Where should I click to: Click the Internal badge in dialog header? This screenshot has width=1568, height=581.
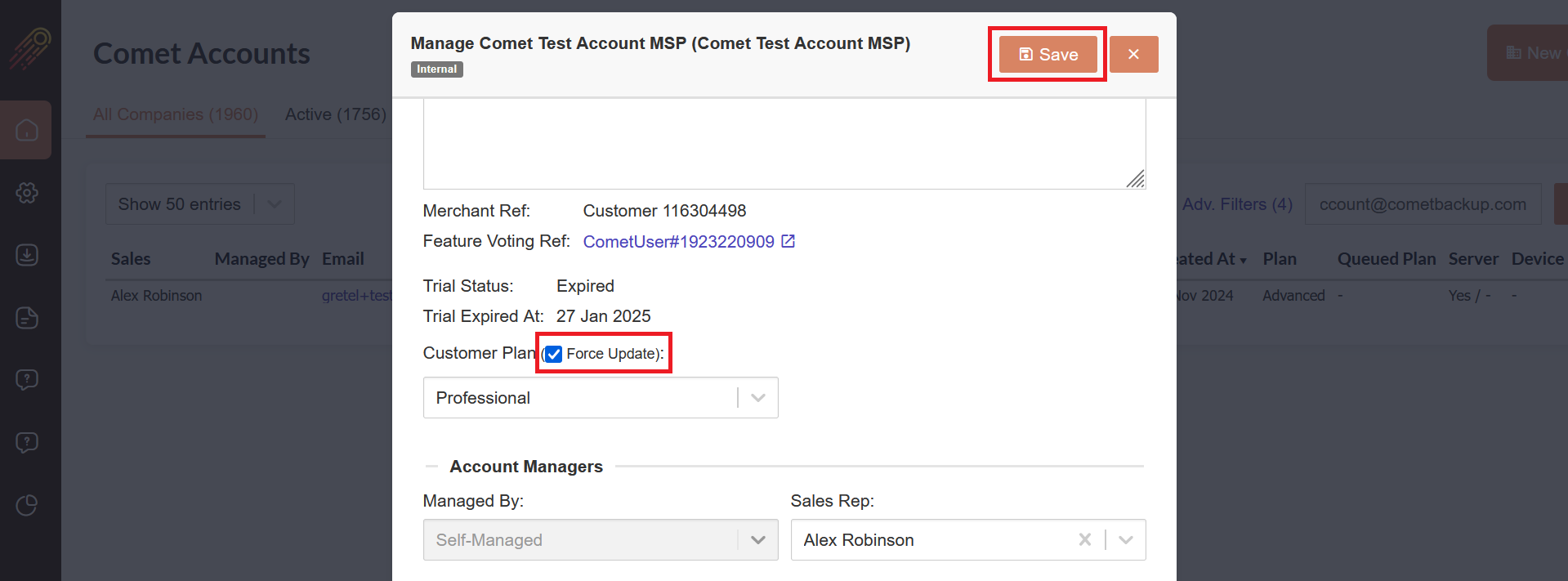coord(437,69)
